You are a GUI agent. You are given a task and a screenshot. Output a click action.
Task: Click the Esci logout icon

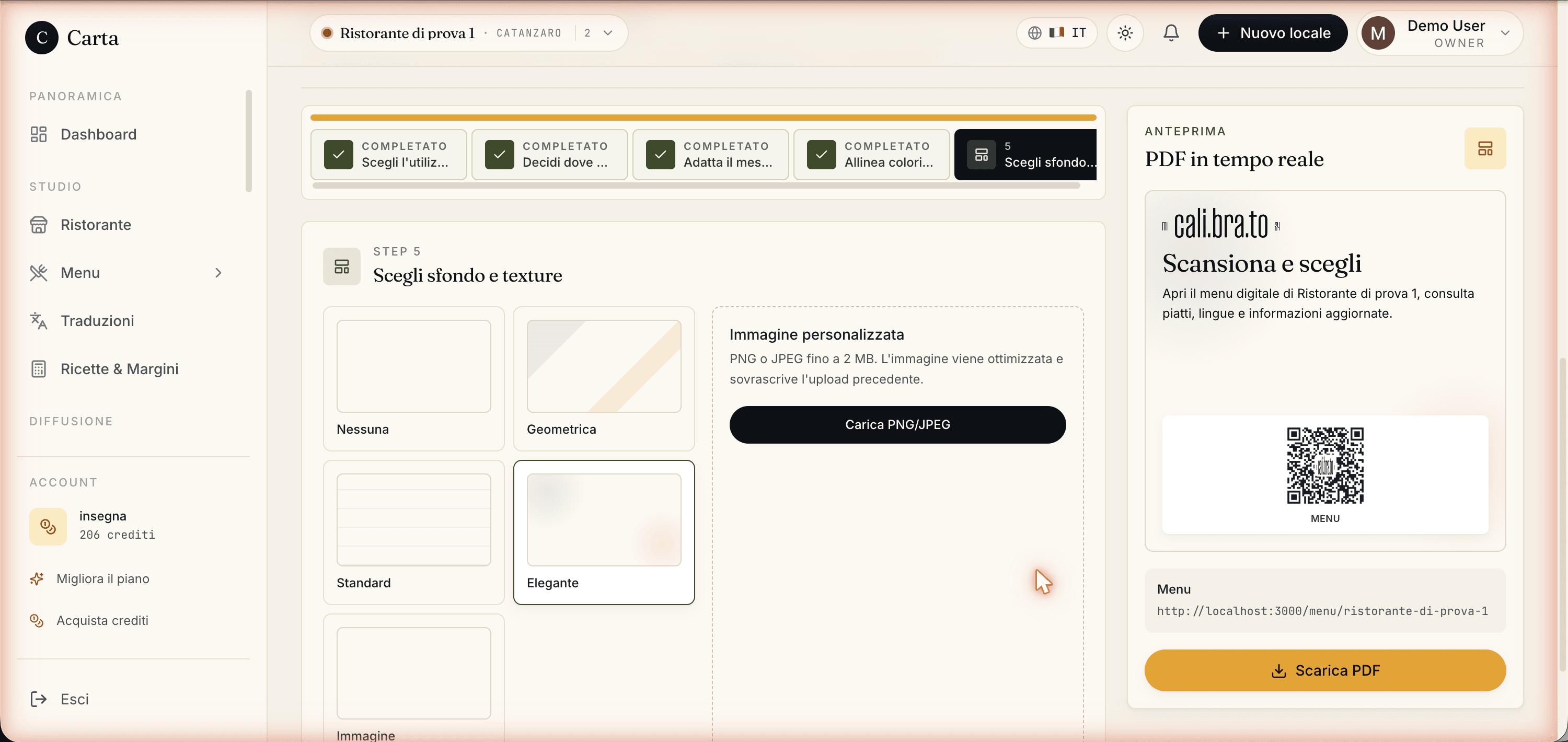click(x=38, y=699)
